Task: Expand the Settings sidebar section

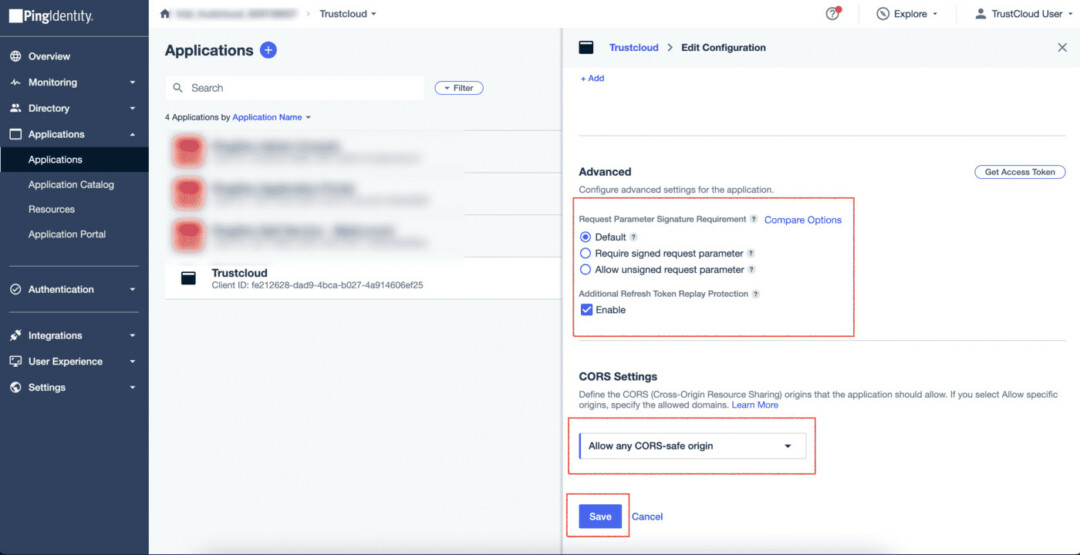Action: click(133, 388)
